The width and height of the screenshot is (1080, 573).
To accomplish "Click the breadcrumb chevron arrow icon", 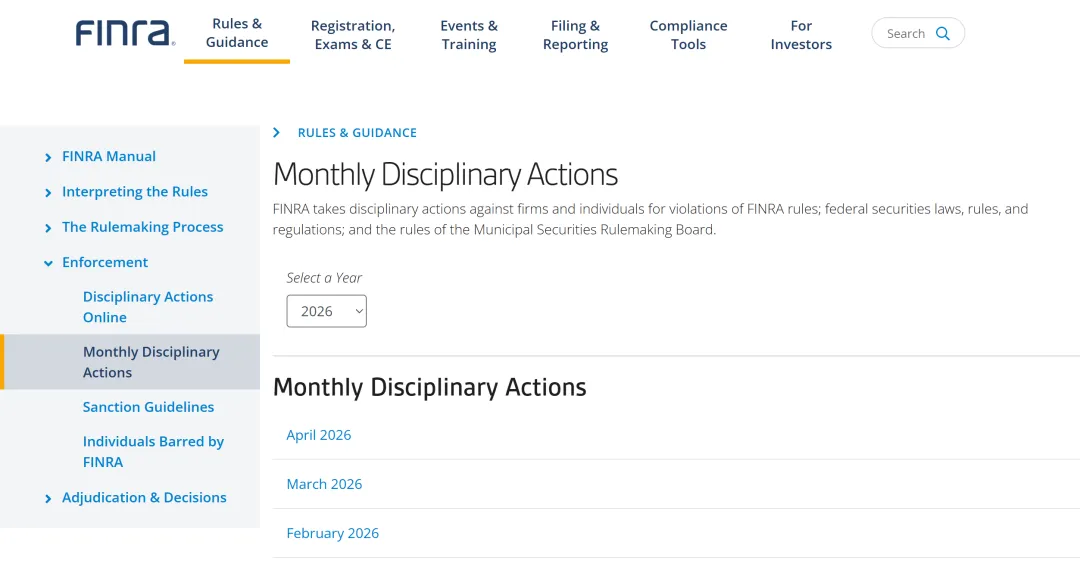I will (x=277, y=132).
